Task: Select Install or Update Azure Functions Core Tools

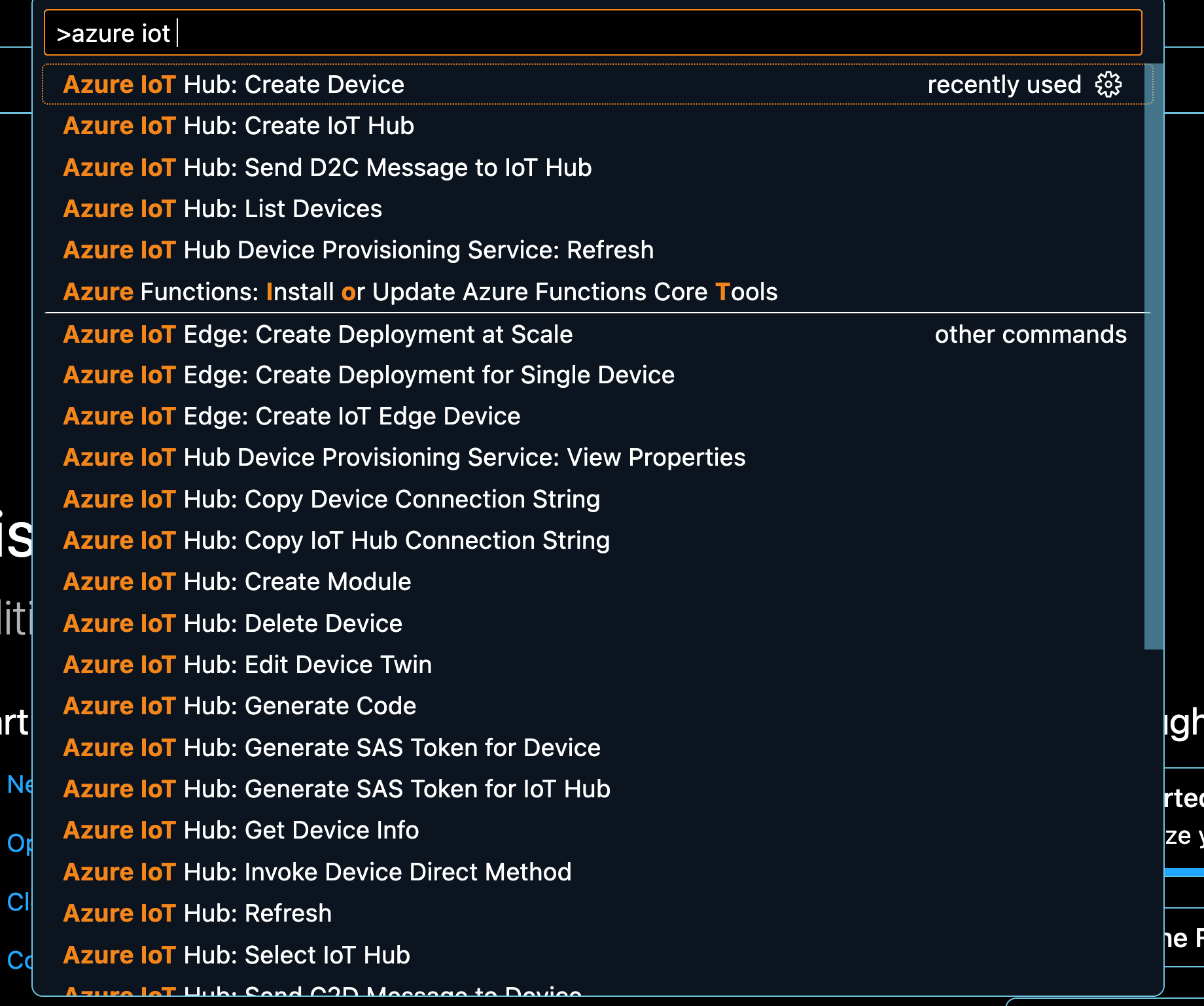Action: (x=420, y=292)
